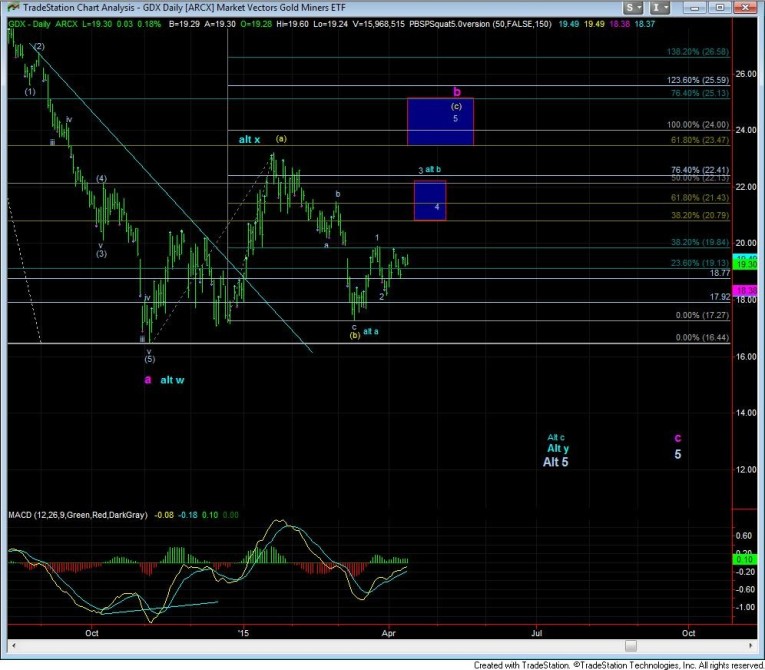
Task: Click the 17.92 horizontal line label
Action: click(x=720, y=297)
